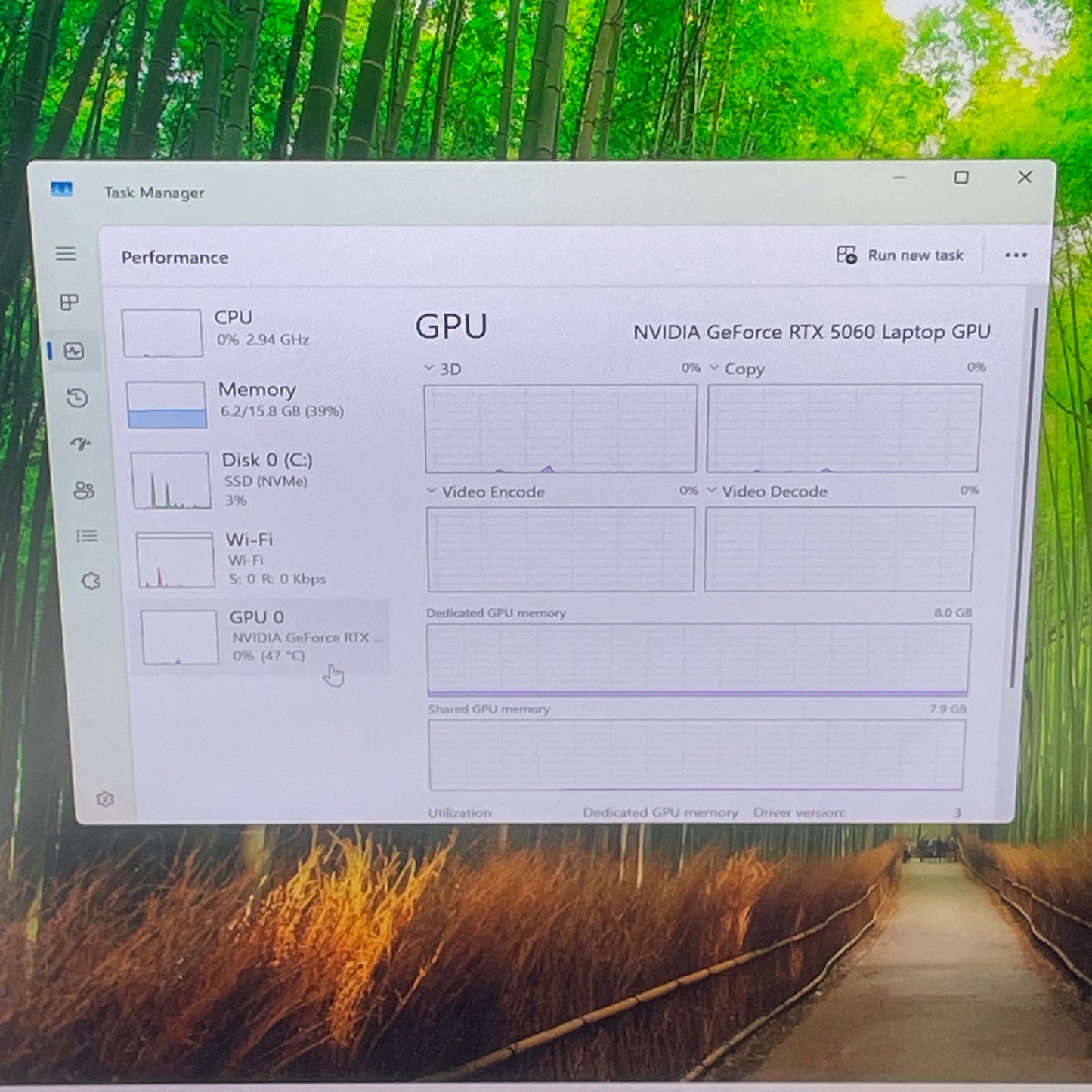Screen dimensions: 1092x1092
Task: Click the "NVIDIA GeForce RTX 5060 Laptop GPU" text
Action: click(x=812, y=332)
